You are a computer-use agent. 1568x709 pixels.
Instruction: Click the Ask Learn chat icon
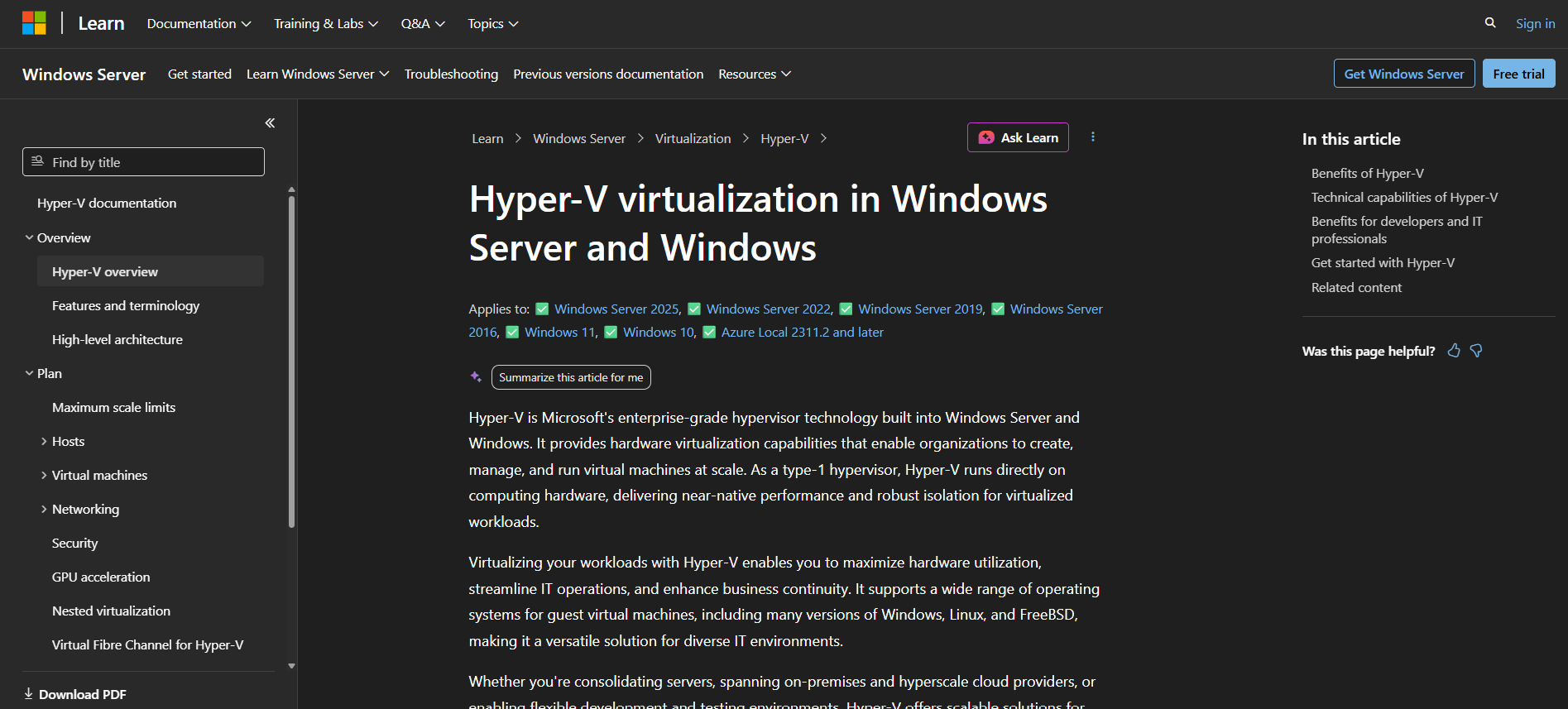[x=986, y=137]
